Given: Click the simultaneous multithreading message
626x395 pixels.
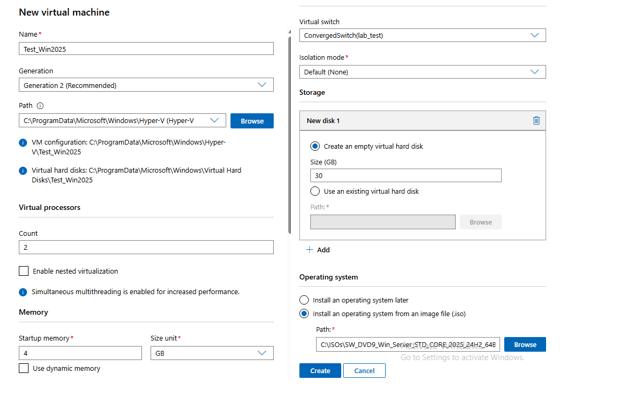Looking at the screenshot, I should click(x=136, y=292).
